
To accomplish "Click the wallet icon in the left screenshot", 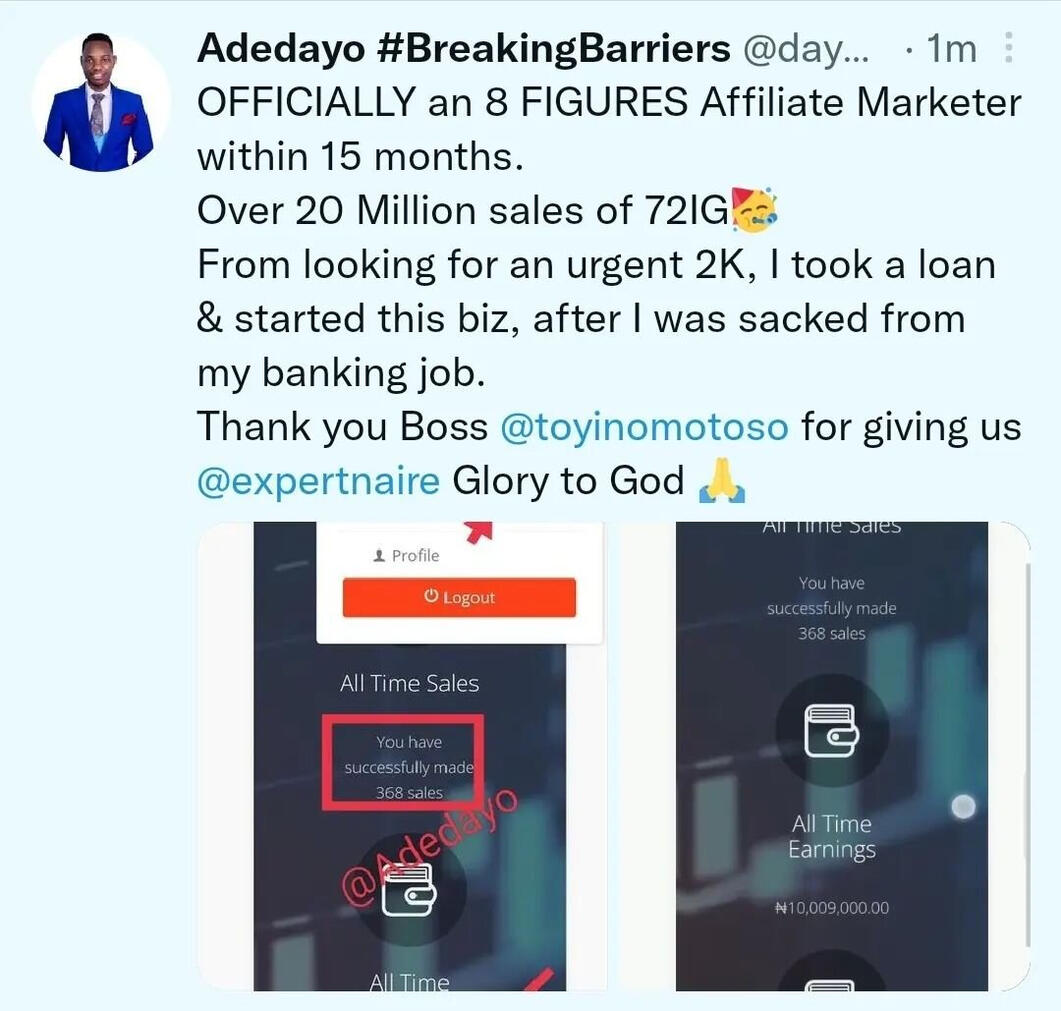I will coord(409,893).
